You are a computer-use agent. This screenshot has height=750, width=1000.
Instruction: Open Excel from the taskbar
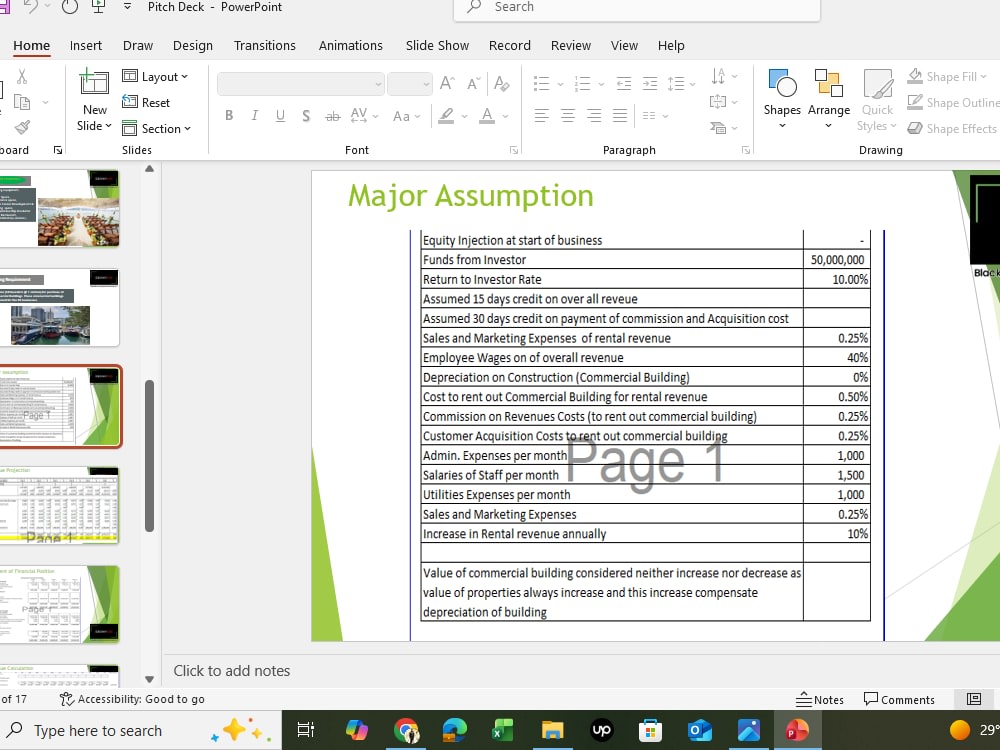(503, 730)
